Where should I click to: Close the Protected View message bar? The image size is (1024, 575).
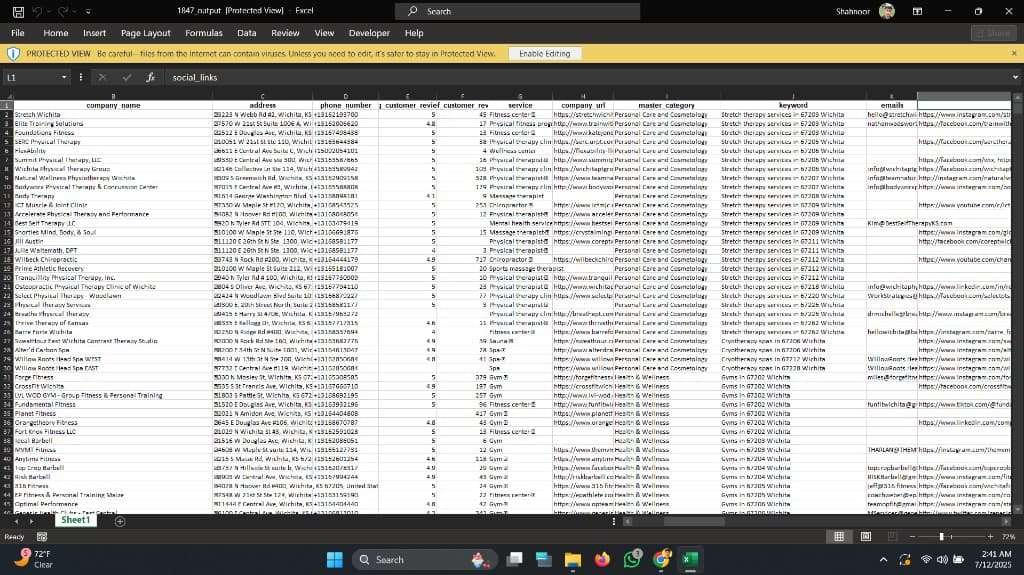(1014, 53)
